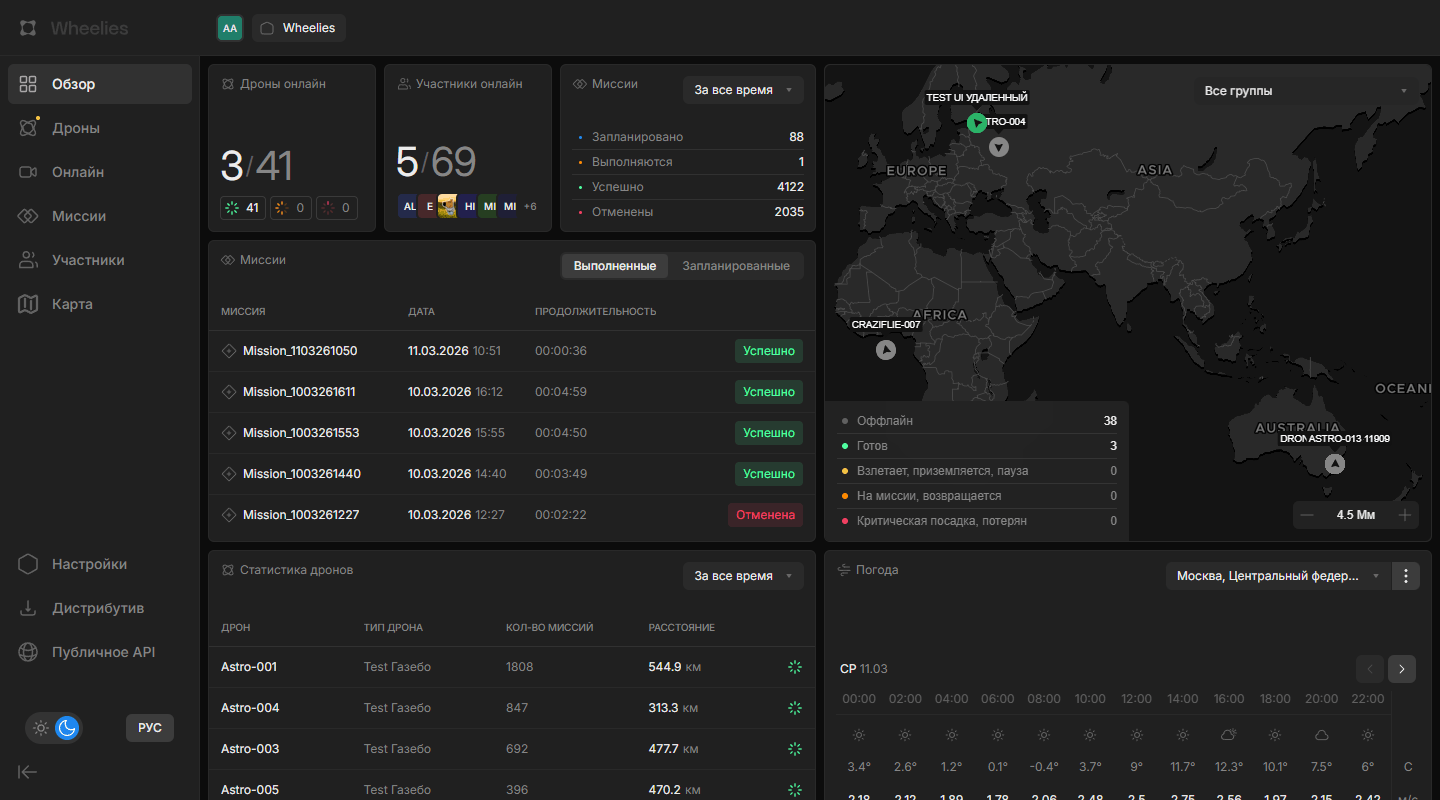Image resolution: width=1440 pixels, height=800 pixels.
Task: Open the Онлайн video section
Action: tap(78, 172)
